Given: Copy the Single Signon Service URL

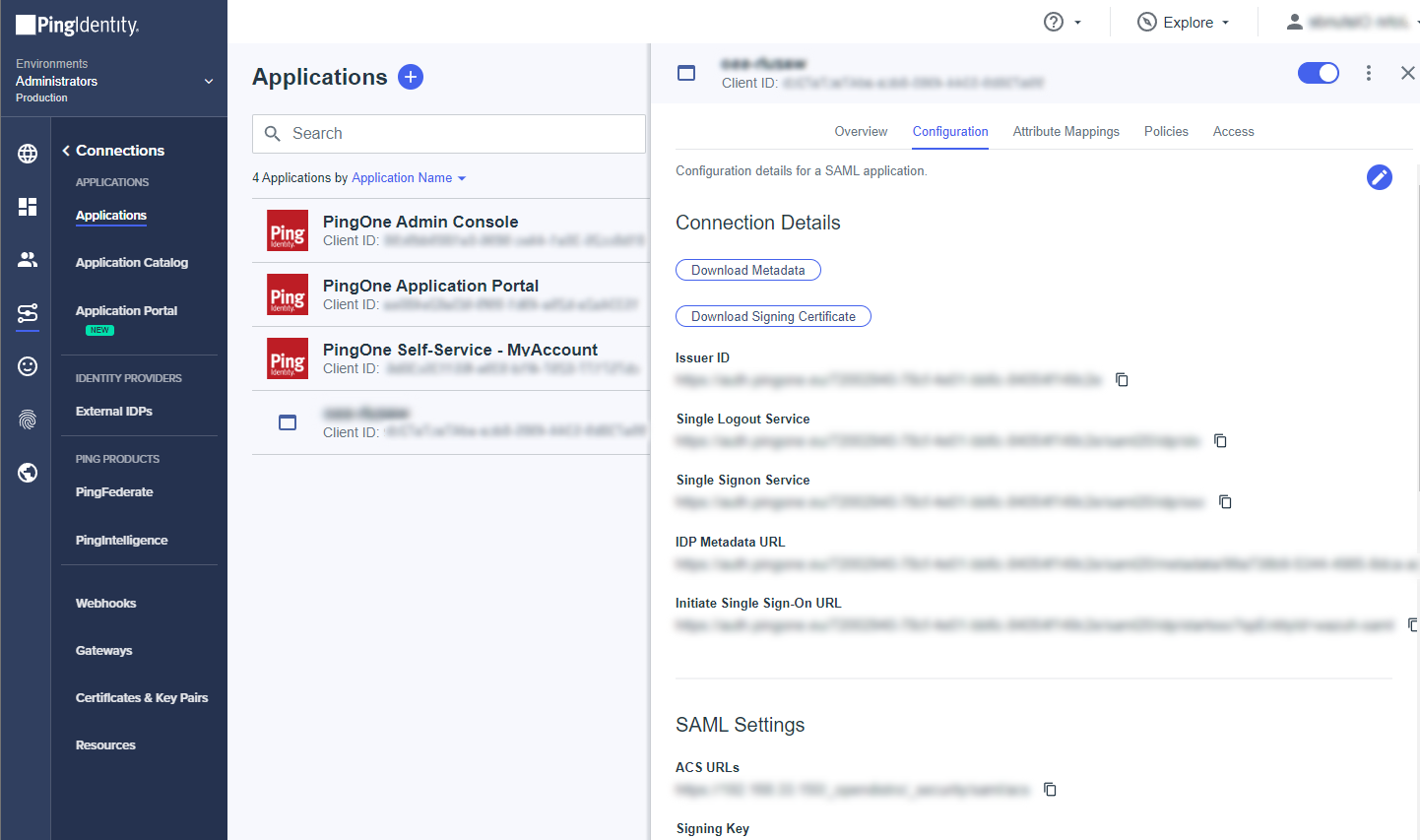Looking at the screenshot, I should pyautogui.click(x=1225, y=502).
